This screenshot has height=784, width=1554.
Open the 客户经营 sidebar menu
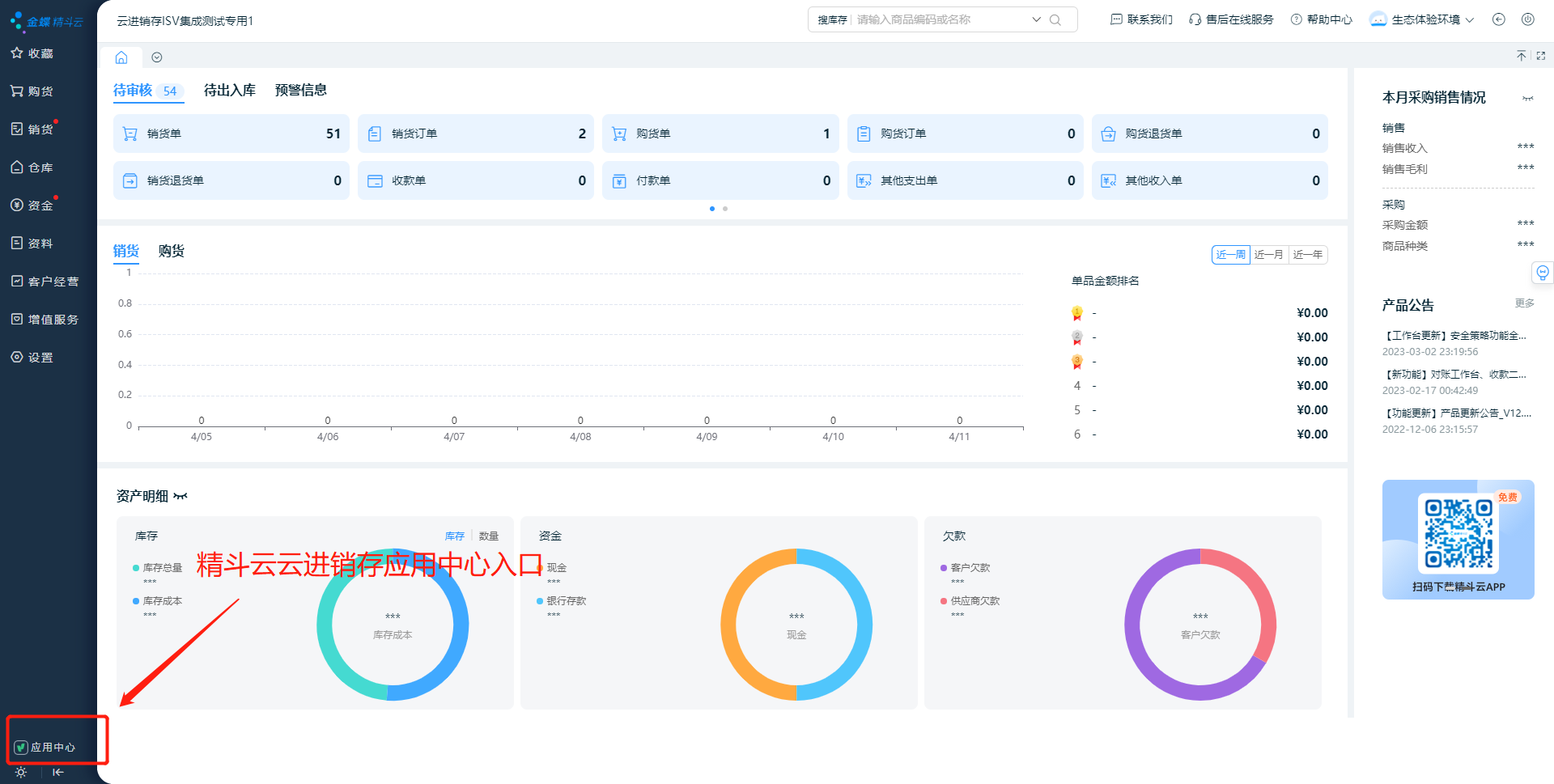coord(45,282)
